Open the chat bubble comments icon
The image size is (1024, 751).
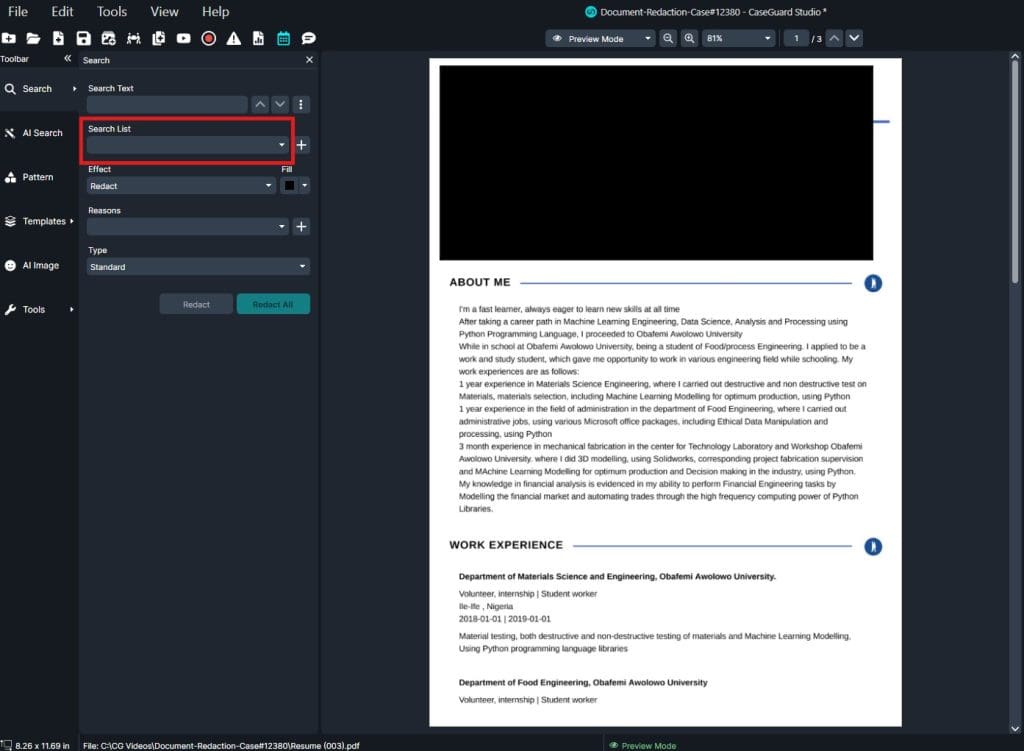[x=308, y=38]
